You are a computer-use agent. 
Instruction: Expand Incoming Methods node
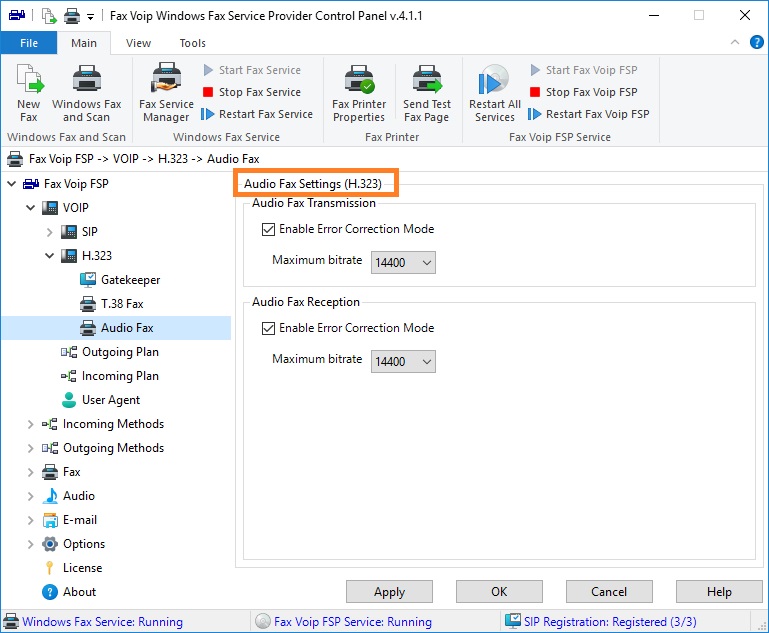click(30, 424)
